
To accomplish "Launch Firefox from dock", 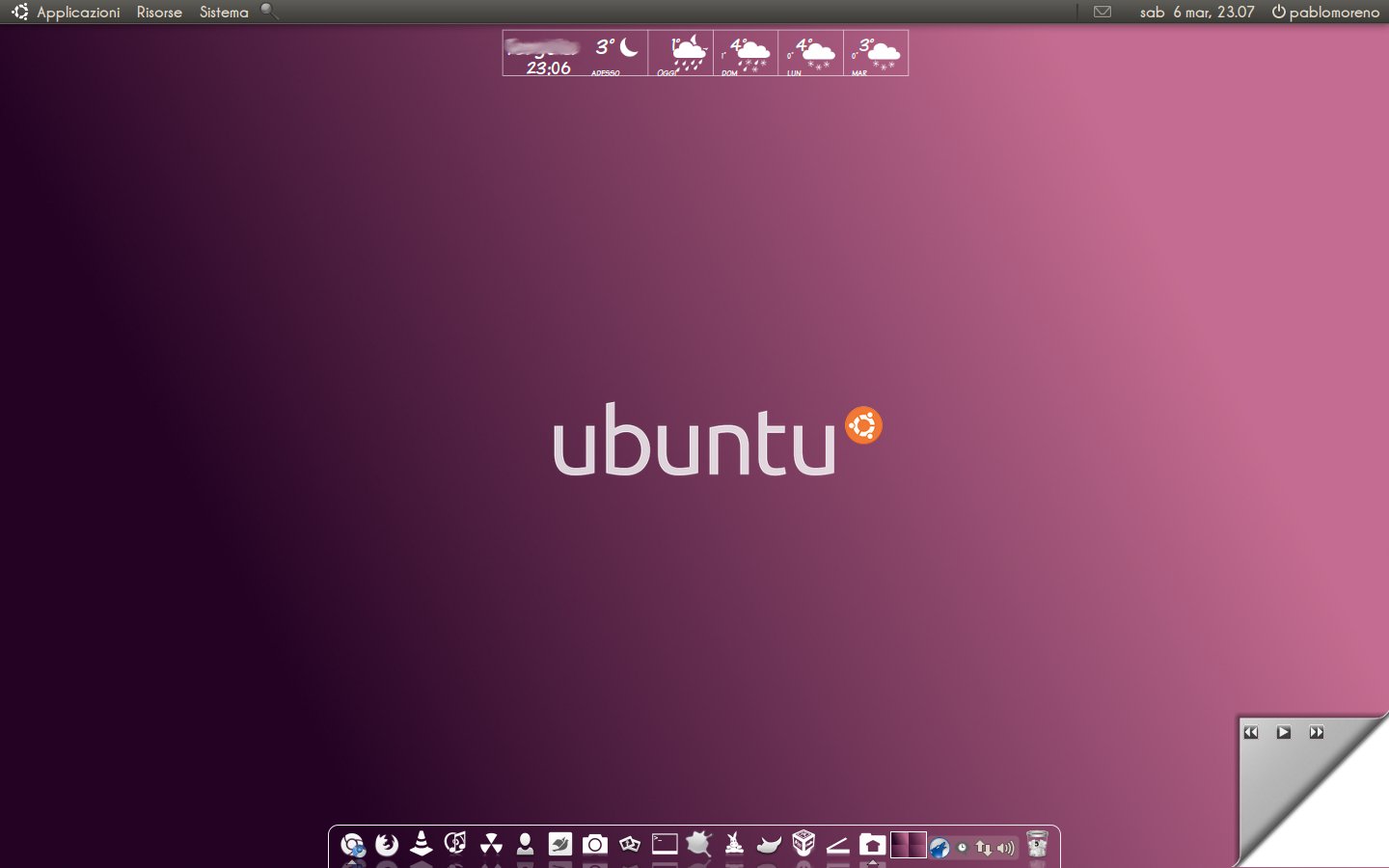I will (x=387, y=845).
